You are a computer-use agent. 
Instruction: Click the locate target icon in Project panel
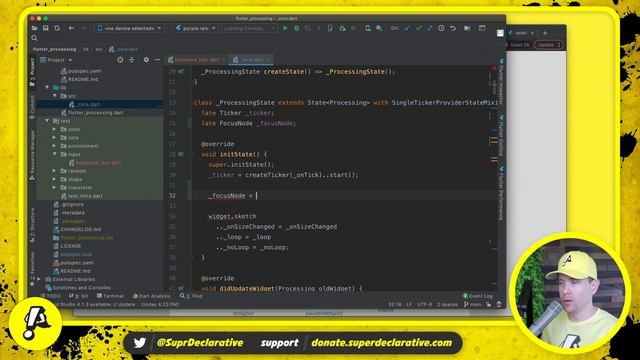pyautogui.click(x=120, y=60)
